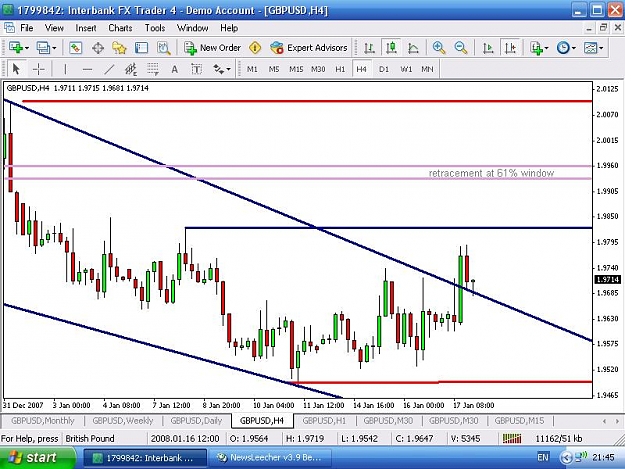
Task: Switch chart to M5 timeframe
Action: pyautogui.click(x=274, y=69)
